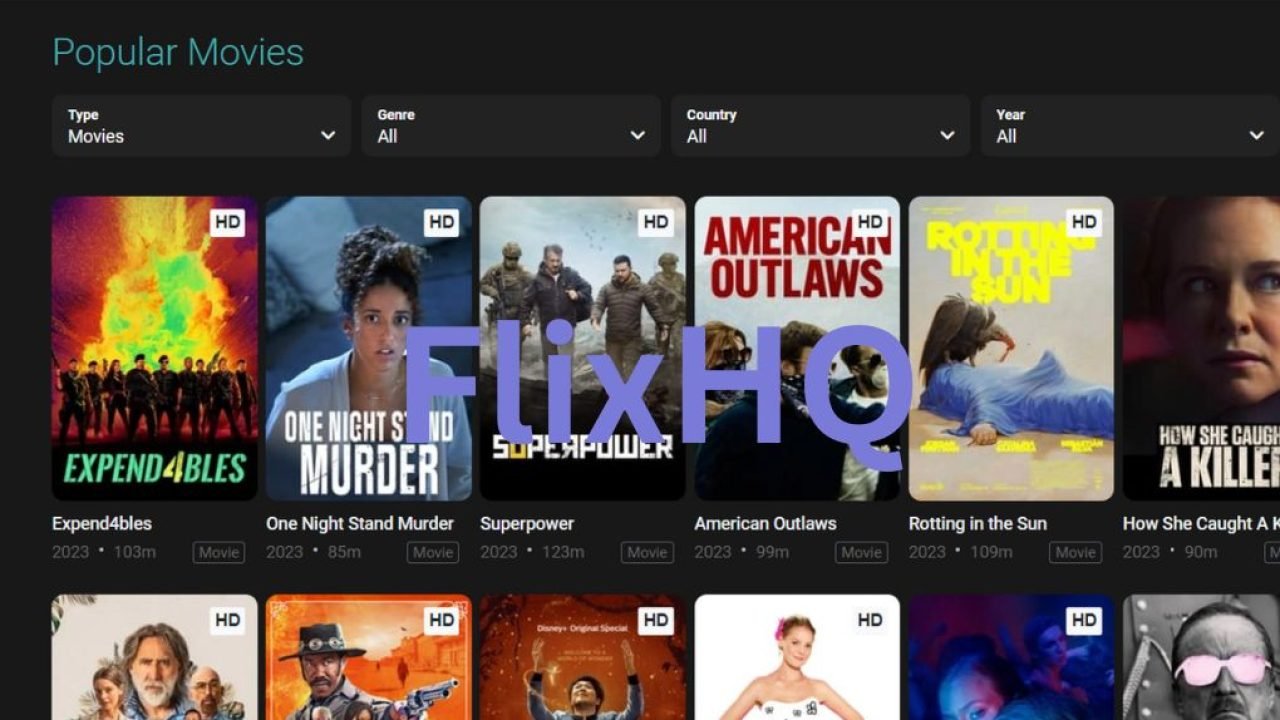Open the Expend4bles movie title link
The image size is (1280, 720).
(101, 523)
